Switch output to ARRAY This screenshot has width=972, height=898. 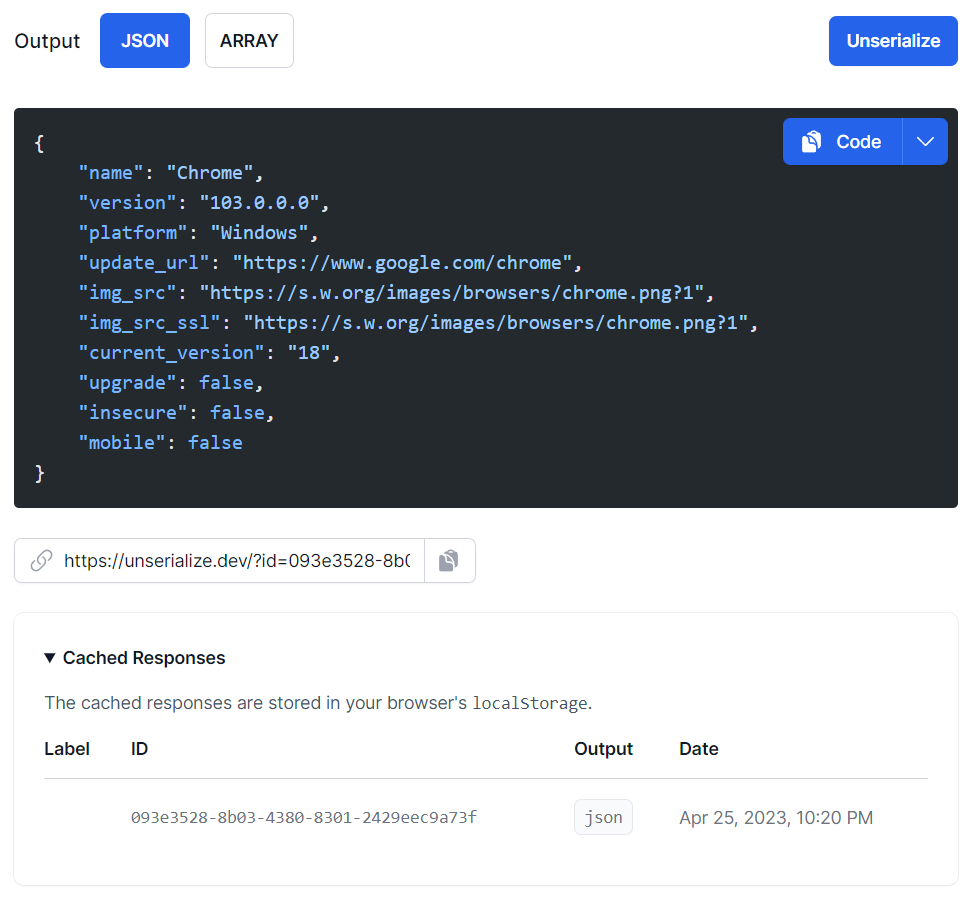tap(249, 41)
